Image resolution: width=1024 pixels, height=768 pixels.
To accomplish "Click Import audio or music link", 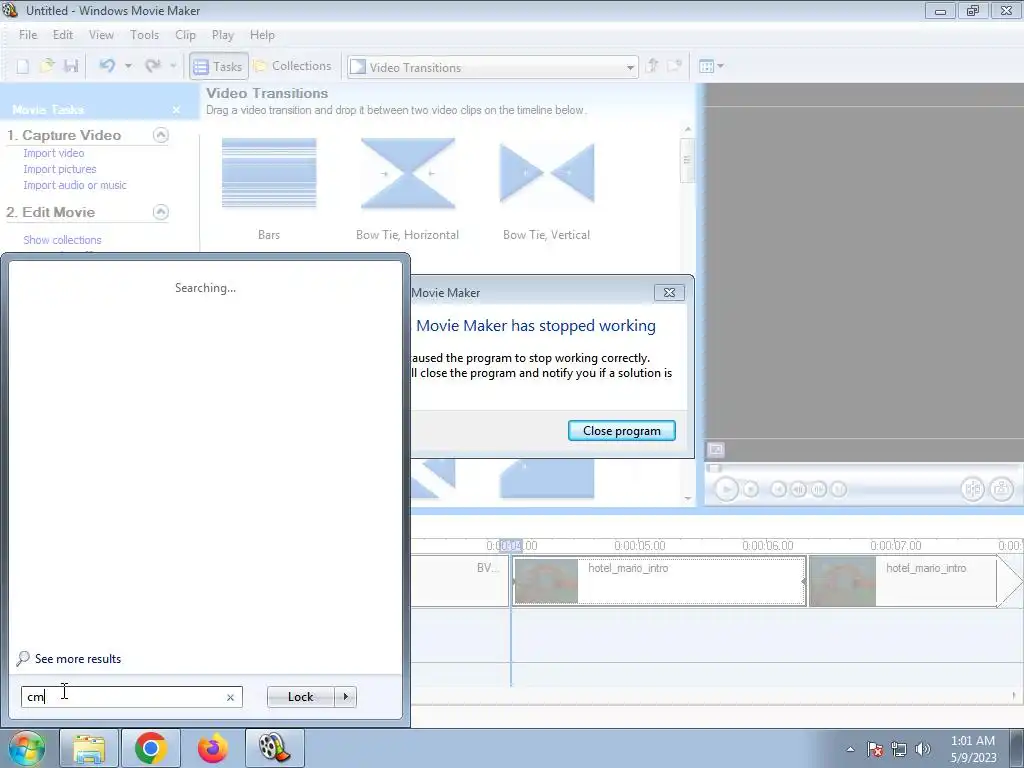I will click(x=75, y=185).
